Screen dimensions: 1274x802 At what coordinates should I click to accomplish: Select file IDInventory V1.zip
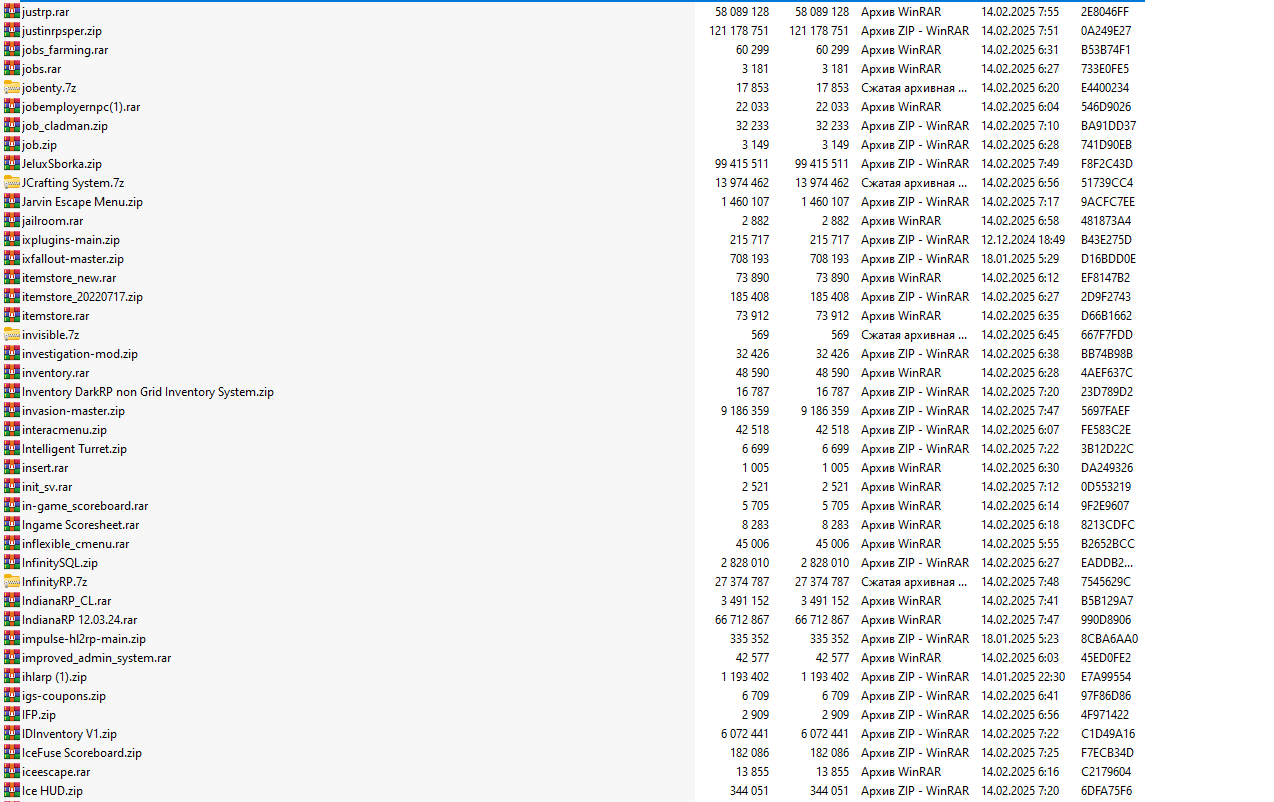click(69, 734)
